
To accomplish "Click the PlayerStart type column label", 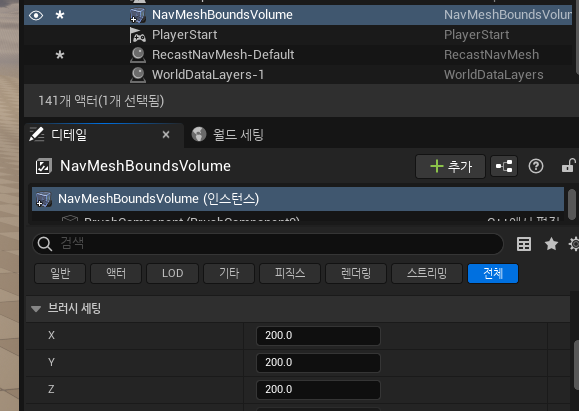I will click(x=476, y=35).
